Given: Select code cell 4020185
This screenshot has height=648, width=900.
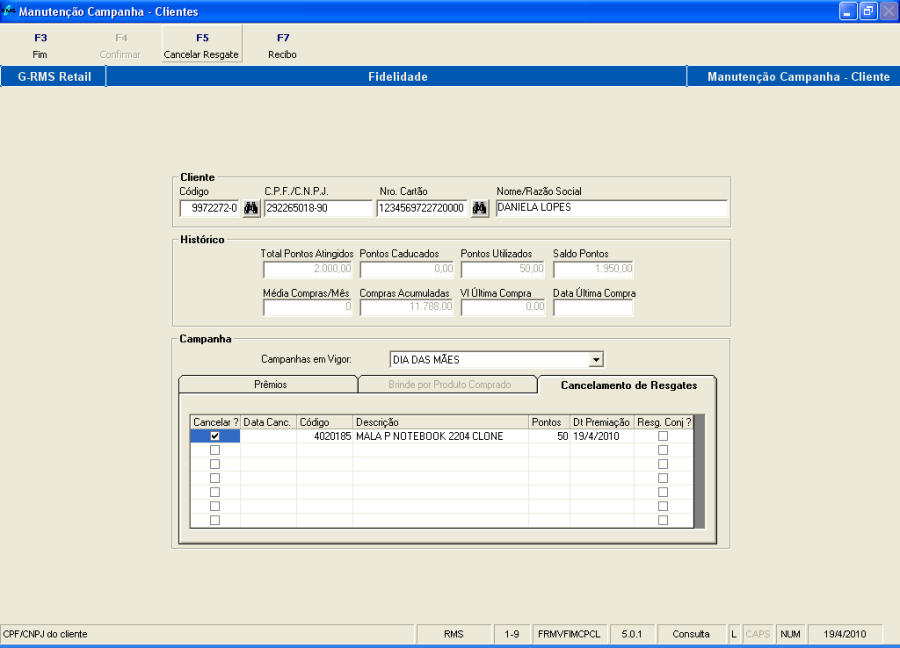Looking at the screenshot, I should tap(325, 436).
